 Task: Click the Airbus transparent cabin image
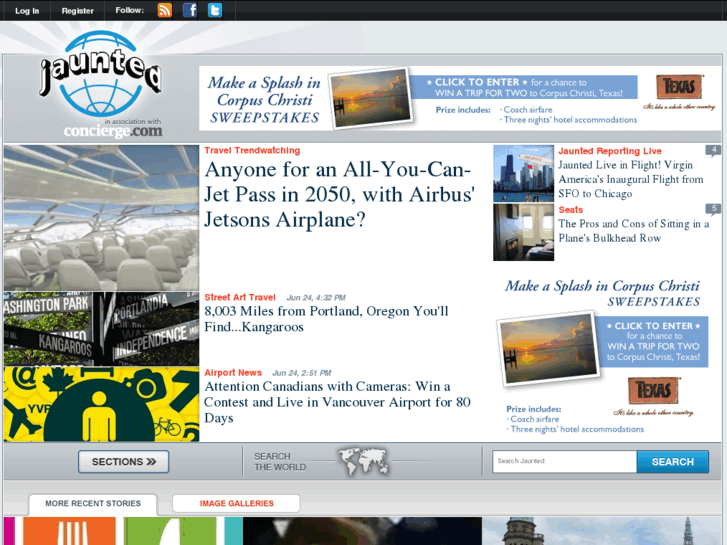pos(102,218)
